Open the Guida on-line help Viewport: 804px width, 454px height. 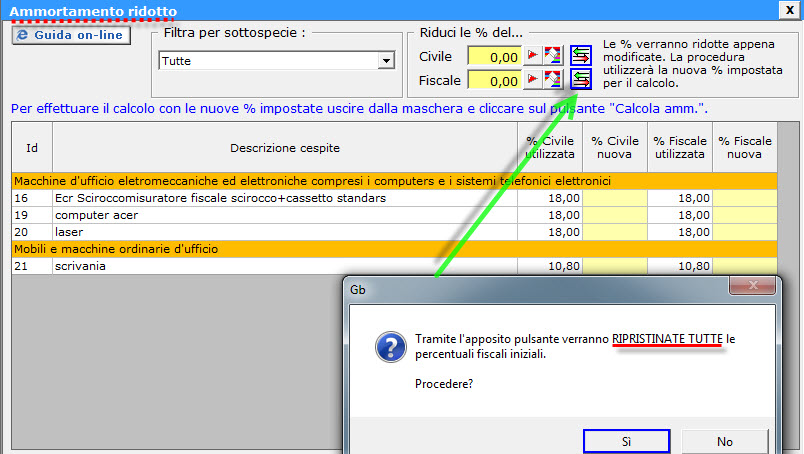(x=69, y=36)
